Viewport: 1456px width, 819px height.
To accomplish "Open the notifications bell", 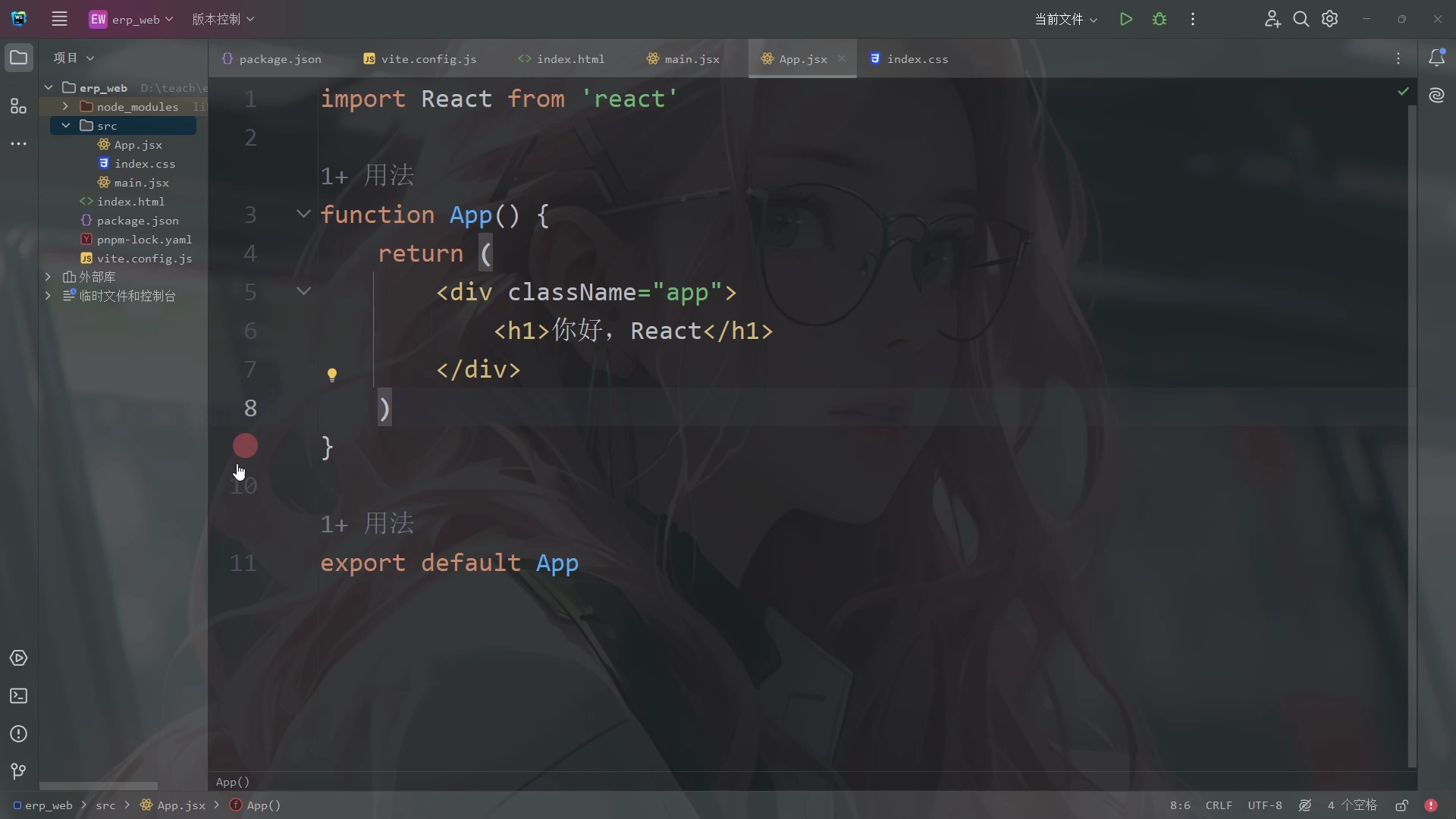I will tap(1437, 57).
